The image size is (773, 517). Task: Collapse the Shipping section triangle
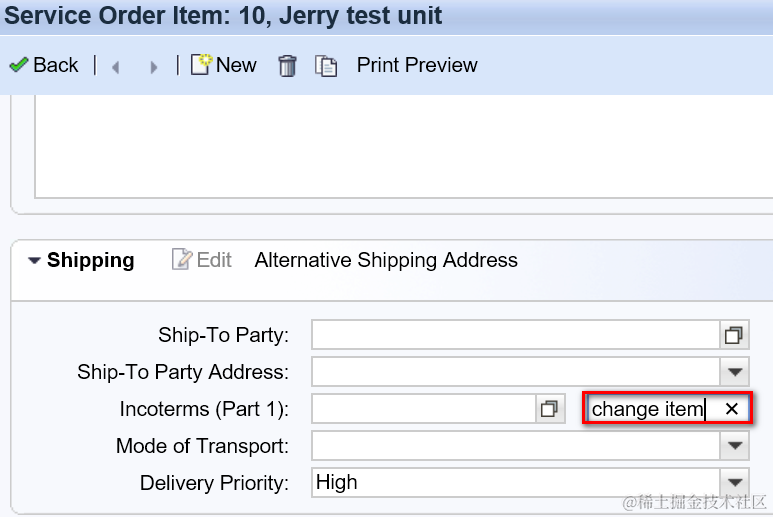pyautogui.click(x=34, y=261)
